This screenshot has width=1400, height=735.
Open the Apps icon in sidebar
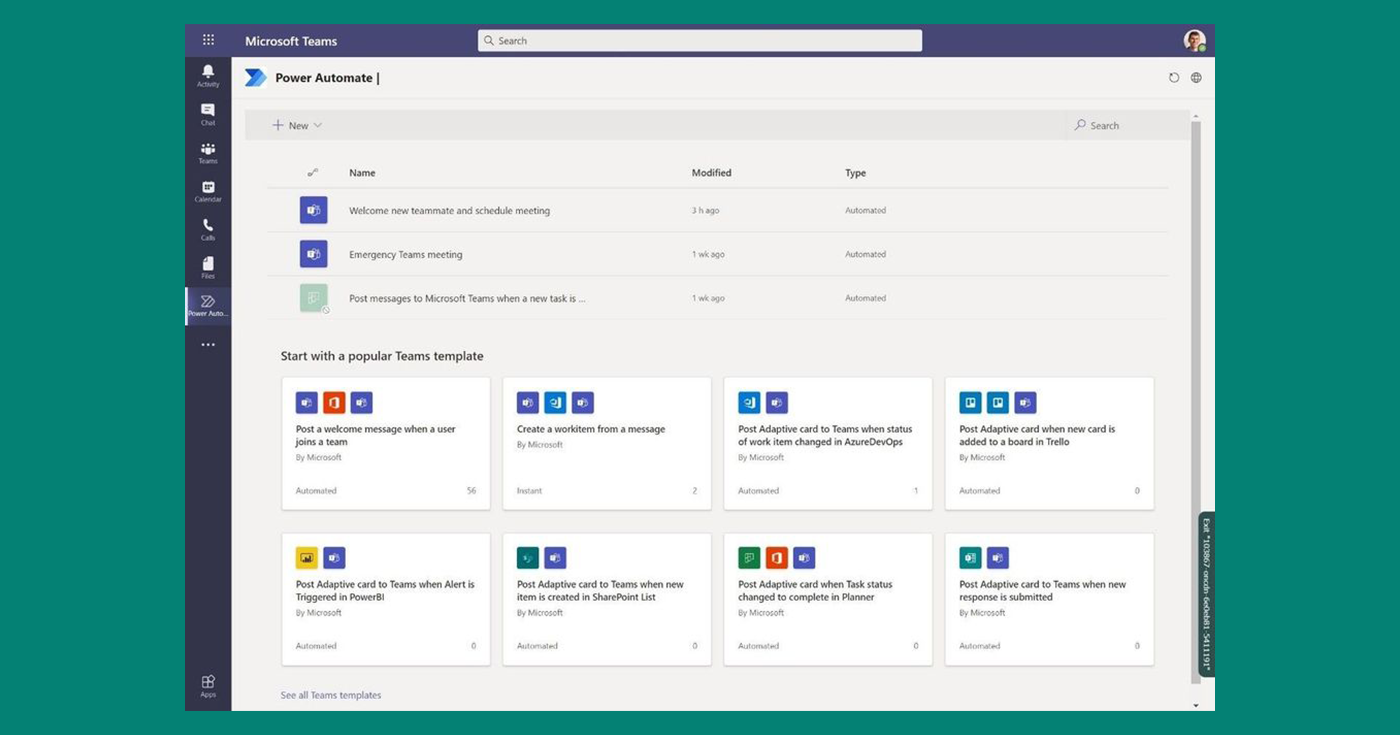(208, 685)
